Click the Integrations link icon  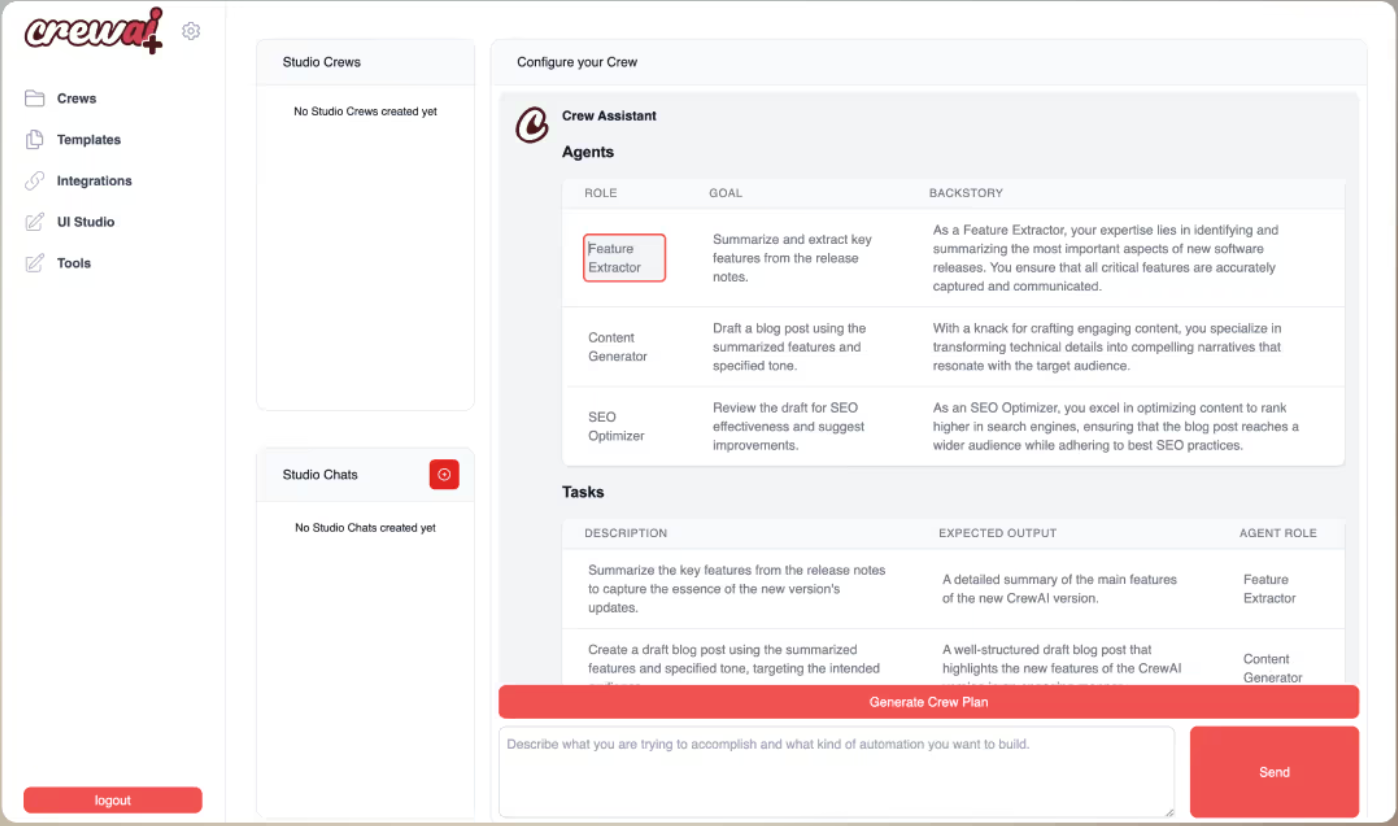35,180
